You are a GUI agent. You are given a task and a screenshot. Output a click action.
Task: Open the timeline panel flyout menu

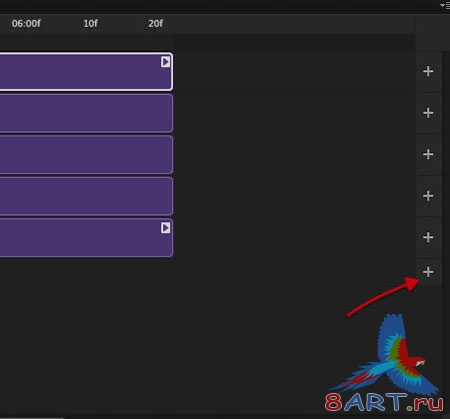click(x=445, y=5)
